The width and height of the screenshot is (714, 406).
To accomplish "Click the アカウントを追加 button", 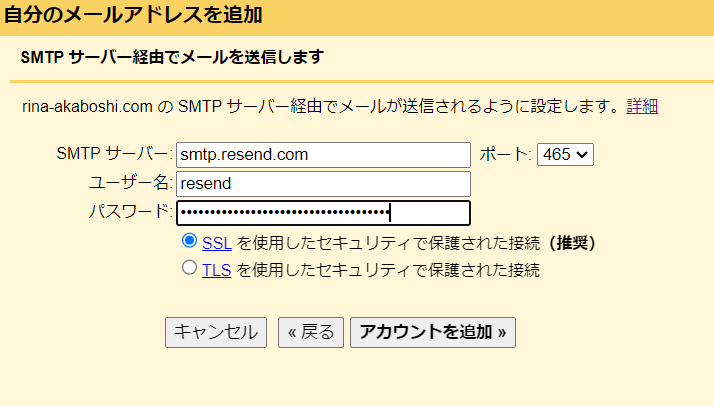I will (433, 332).
